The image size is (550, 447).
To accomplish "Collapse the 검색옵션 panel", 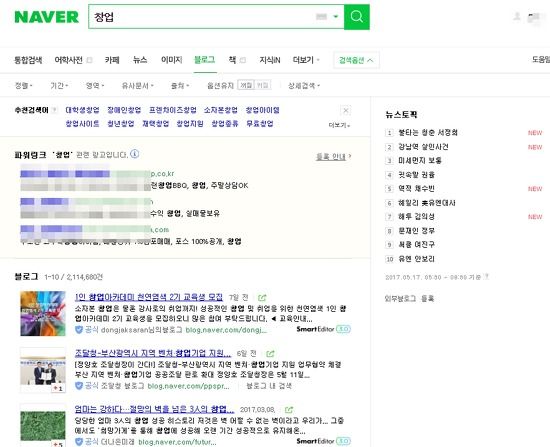I will (x=356, y=60).
